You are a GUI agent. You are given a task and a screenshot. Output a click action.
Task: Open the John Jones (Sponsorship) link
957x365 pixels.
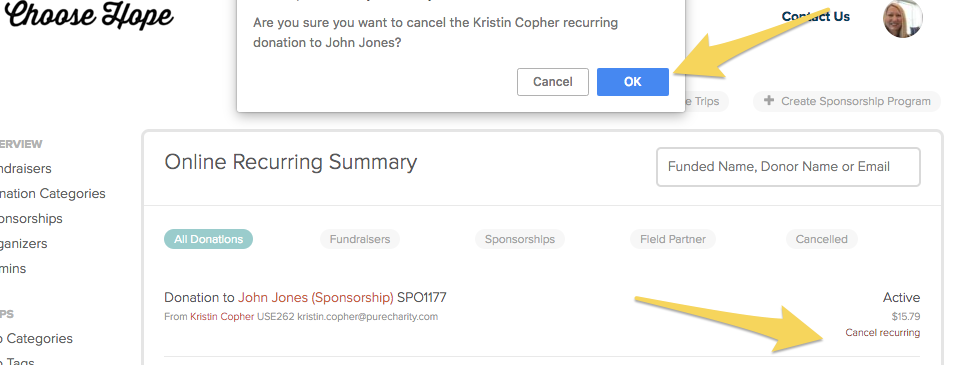point(316,298)
